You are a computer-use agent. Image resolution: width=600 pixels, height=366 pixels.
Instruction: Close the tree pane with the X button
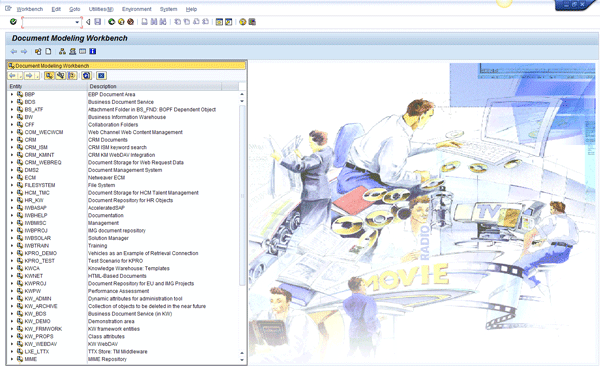pos(101,75)
